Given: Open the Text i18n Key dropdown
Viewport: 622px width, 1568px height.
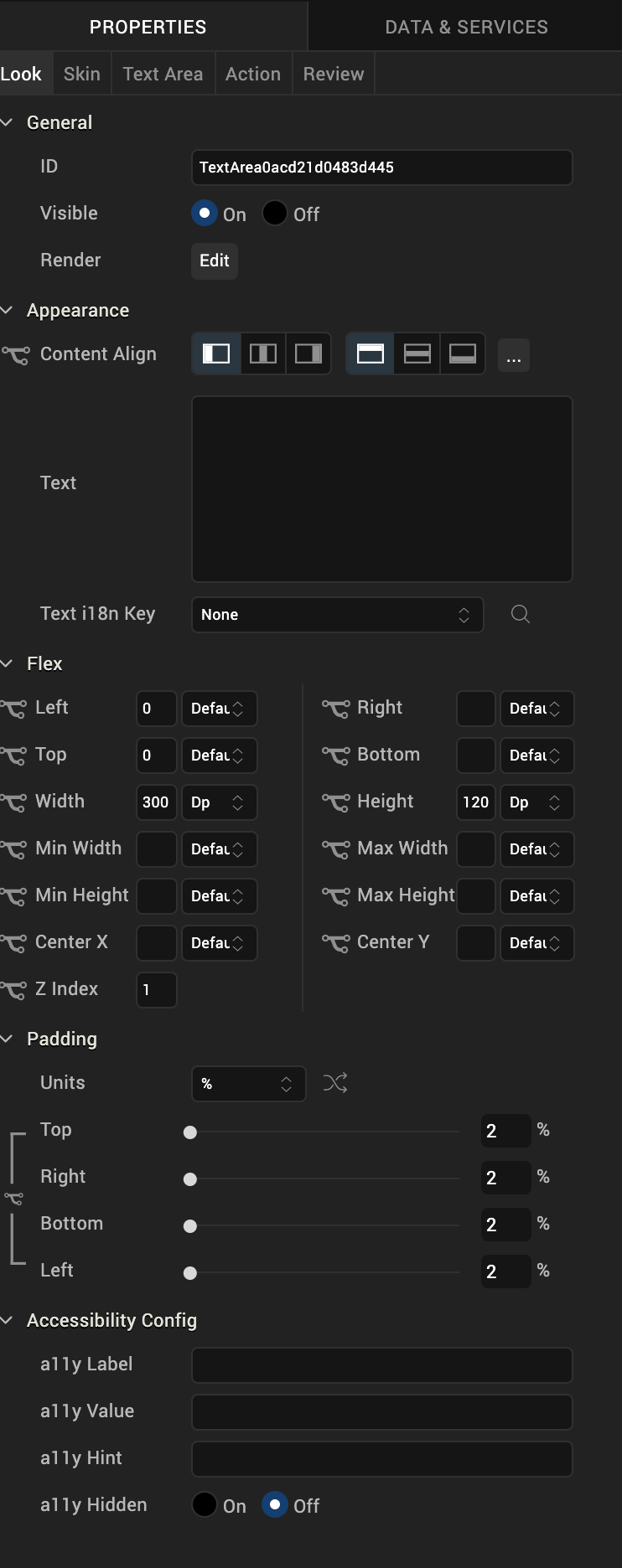Looking at the screenshot, I should [x=337, y=615].
